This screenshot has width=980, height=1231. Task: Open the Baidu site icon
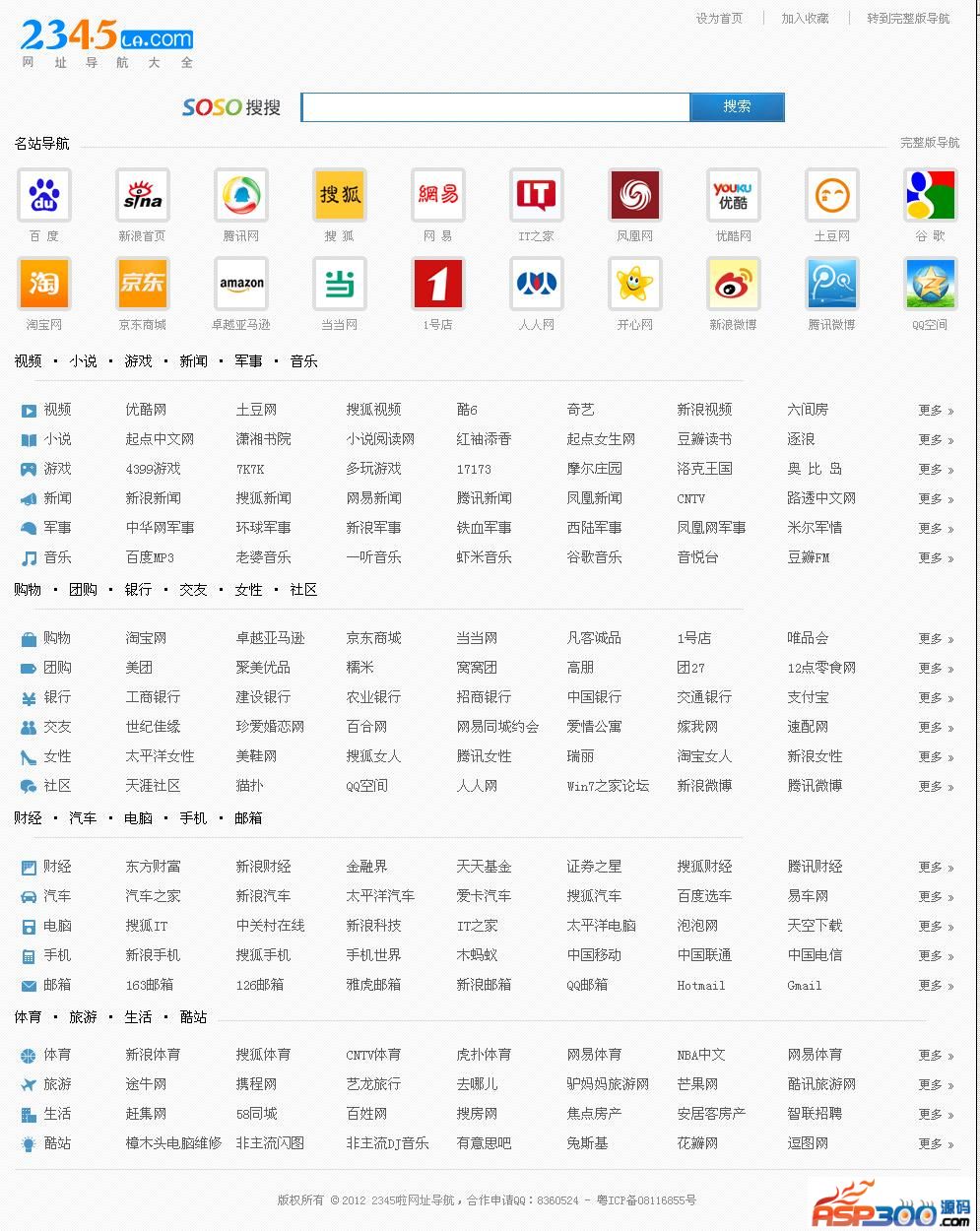[44, 195]
